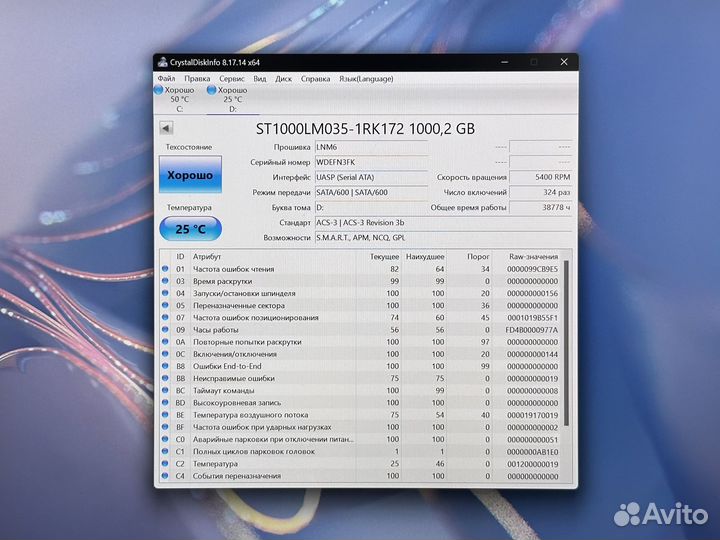Click the blue Хорошо health status button

(x=190, y=174)
